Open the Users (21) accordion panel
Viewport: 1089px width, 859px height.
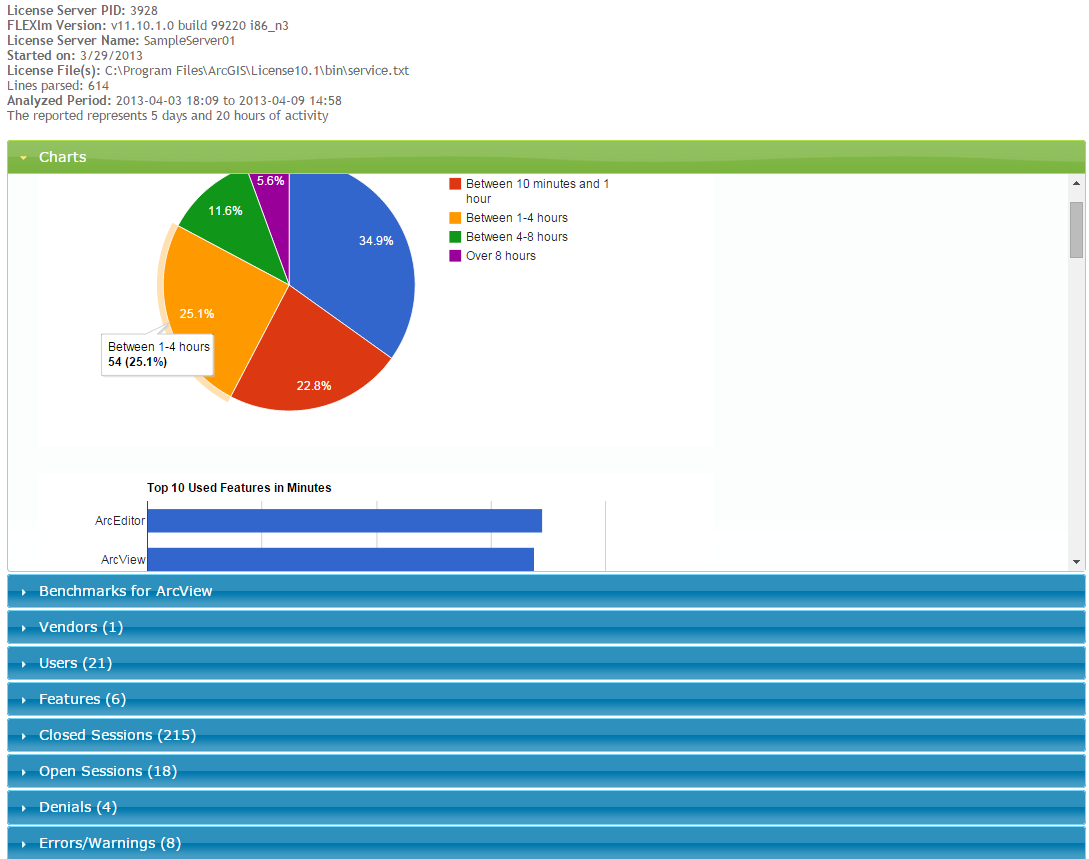click(75, 663)
